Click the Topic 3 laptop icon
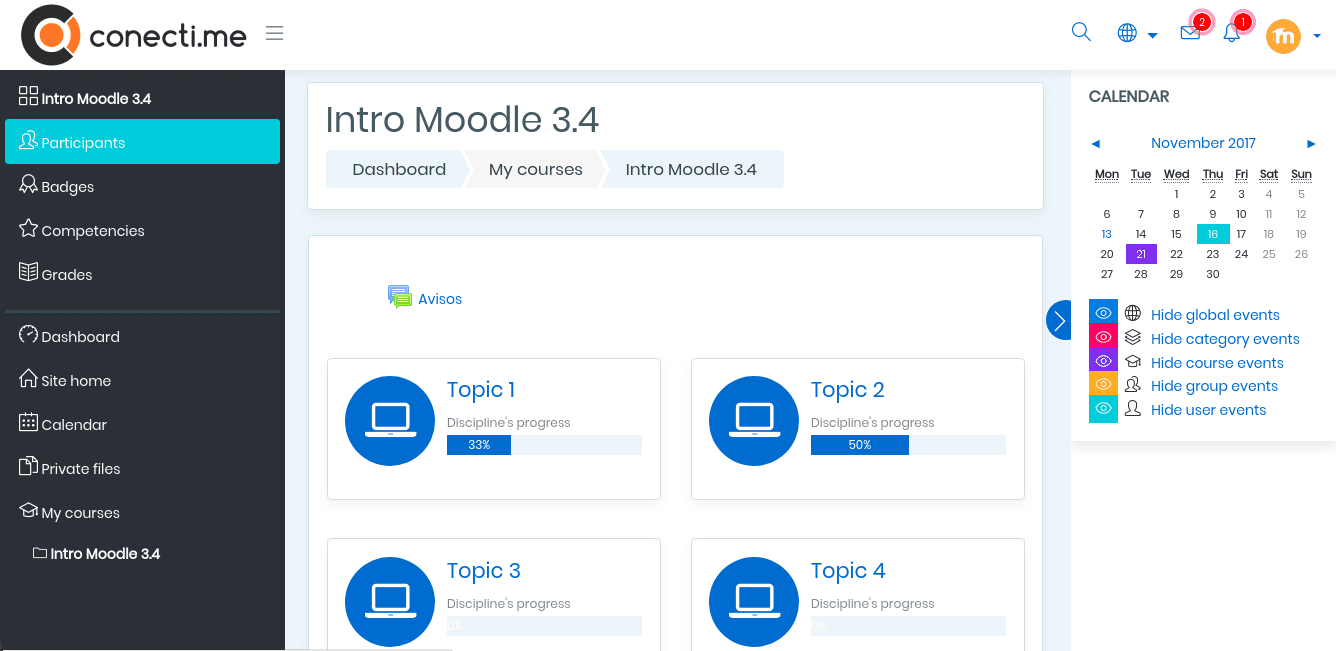Screen dimensions: 1336x651 point(390,602)
